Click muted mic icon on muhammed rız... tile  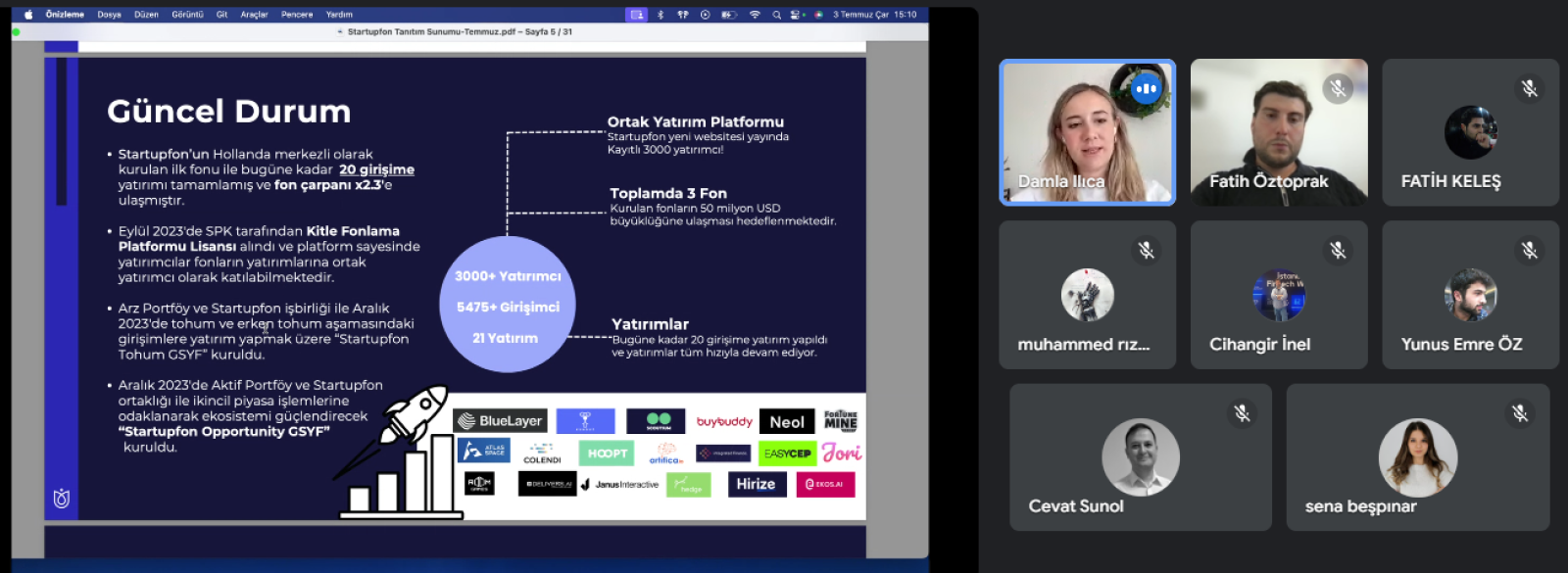(1146, 251)
